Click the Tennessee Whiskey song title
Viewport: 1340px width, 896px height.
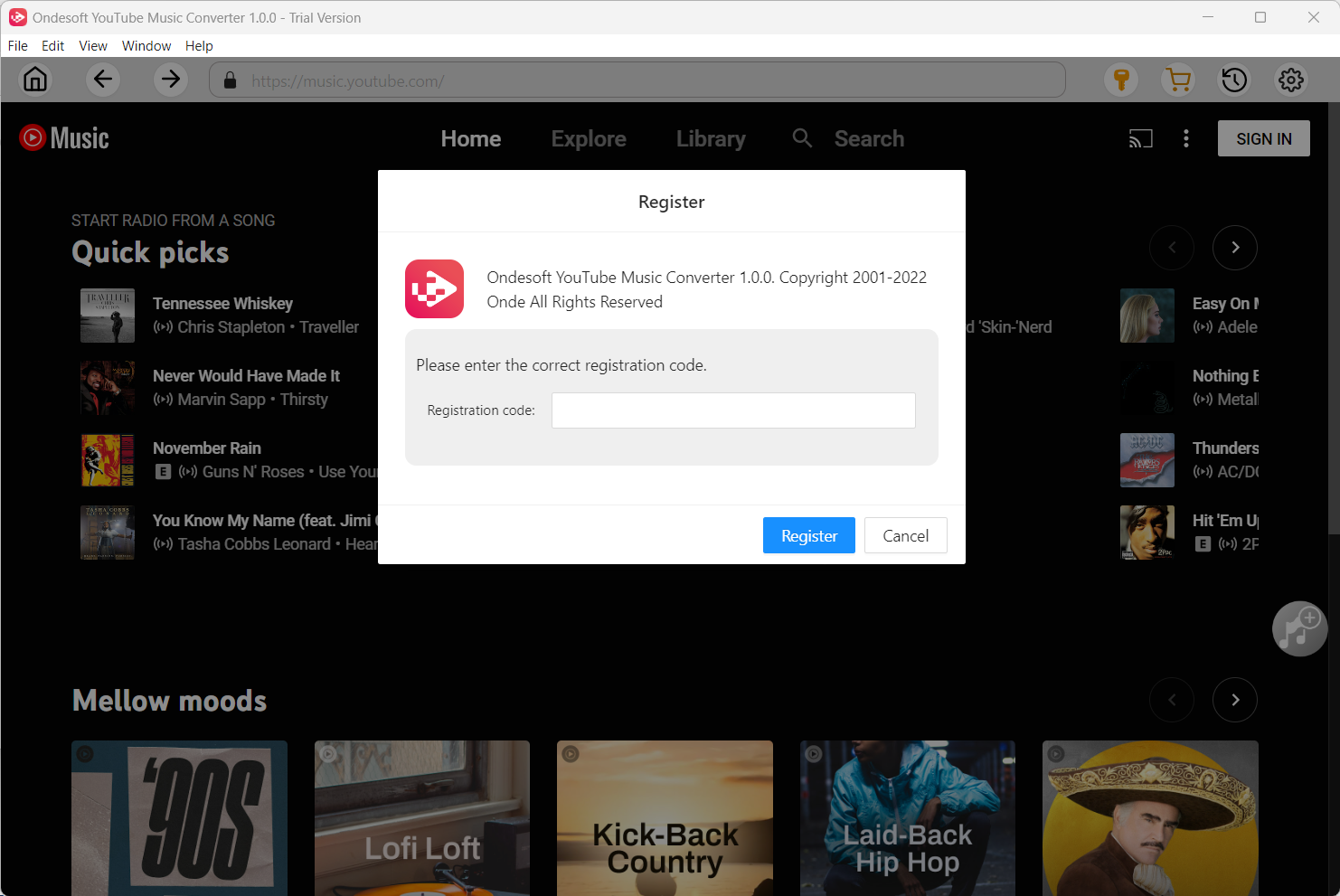tap(222, 304)
